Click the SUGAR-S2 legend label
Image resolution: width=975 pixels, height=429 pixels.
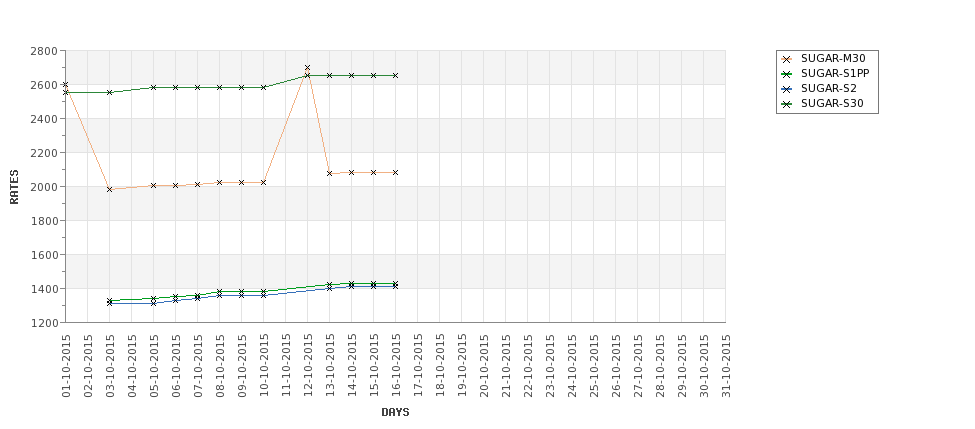[x=828, y=89]
